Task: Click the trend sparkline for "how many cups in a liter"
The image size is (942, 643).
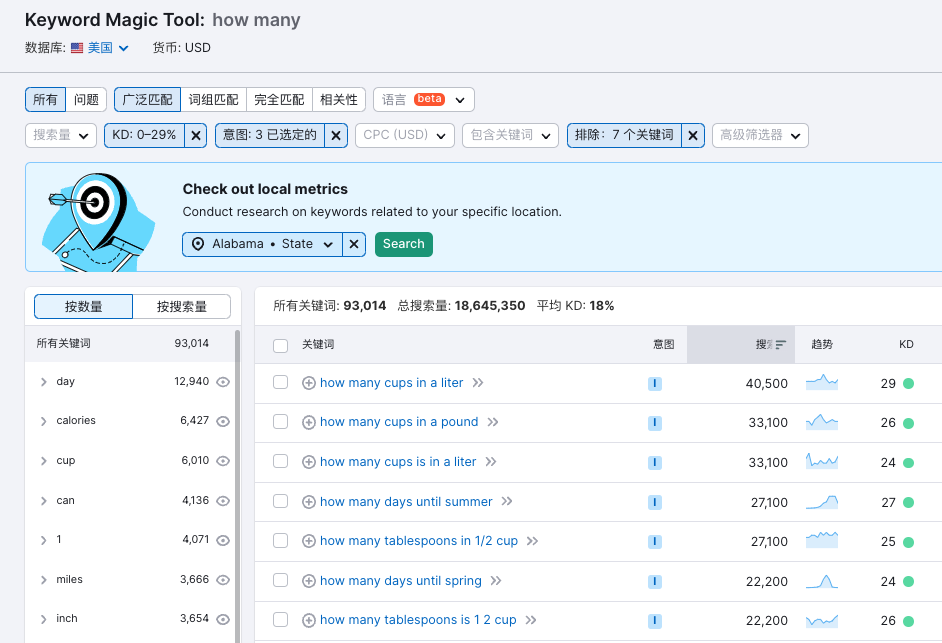Action: (822, 381)
